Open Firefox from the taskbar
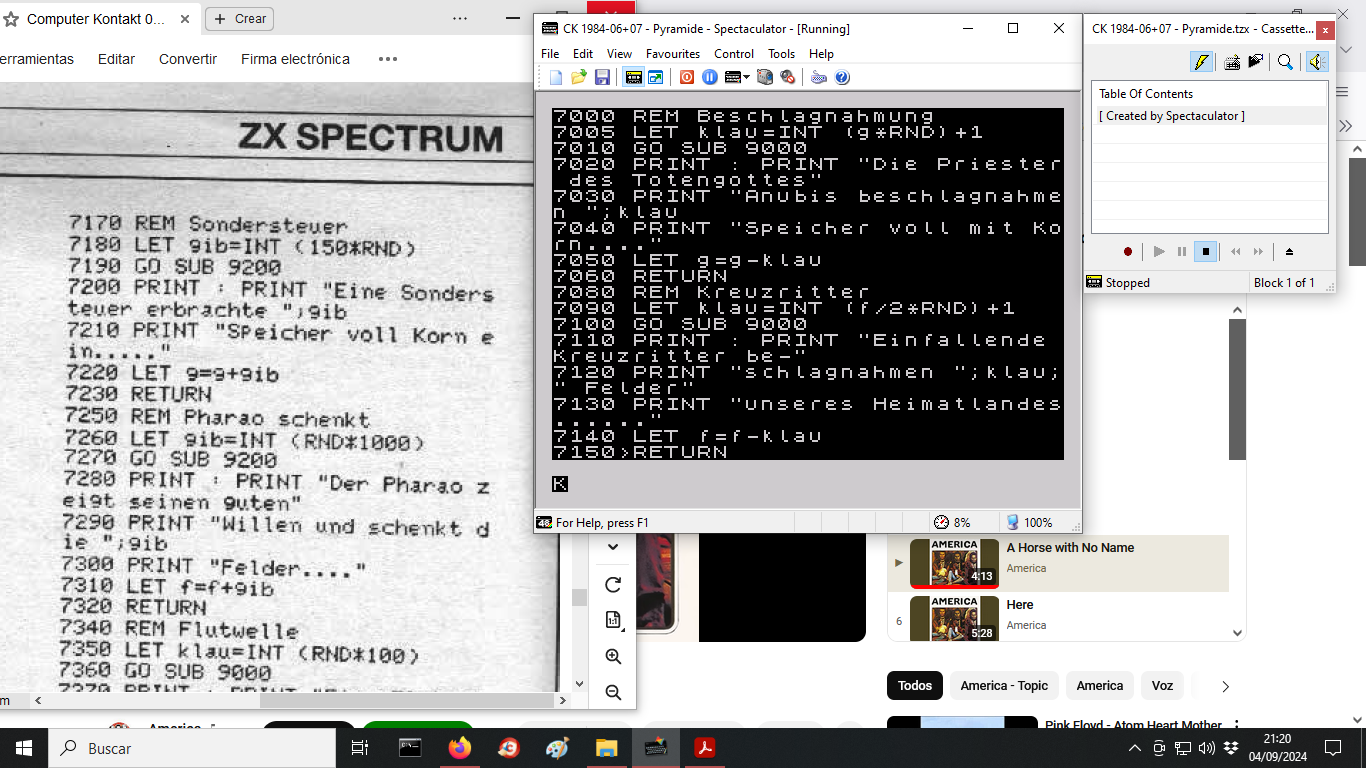 tap(459, 748)
